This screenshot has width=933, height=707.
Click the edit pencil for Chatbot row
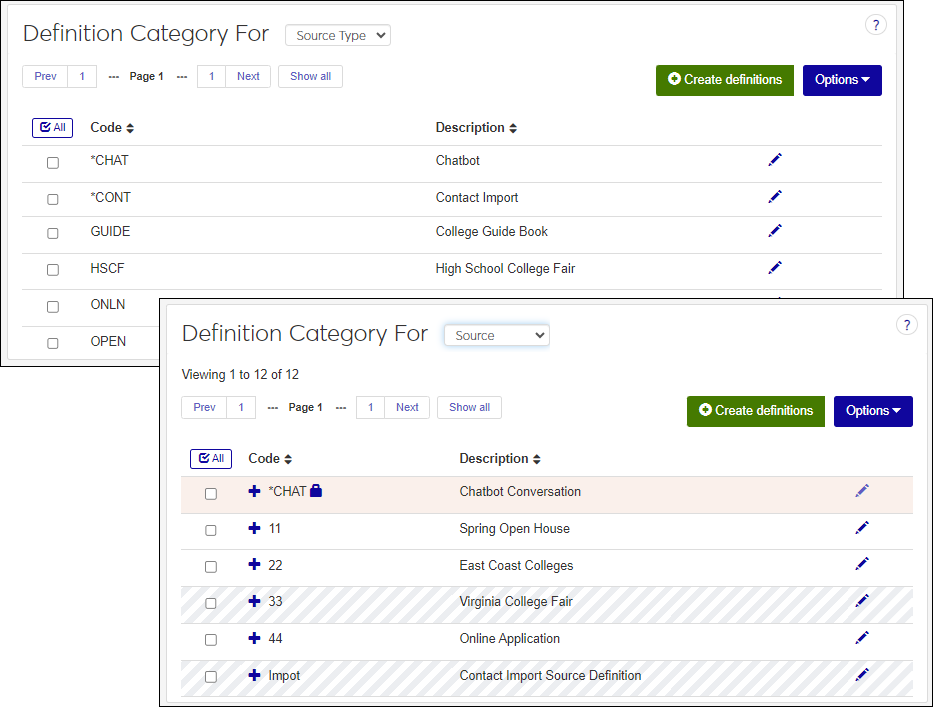[x=774, y=160]
